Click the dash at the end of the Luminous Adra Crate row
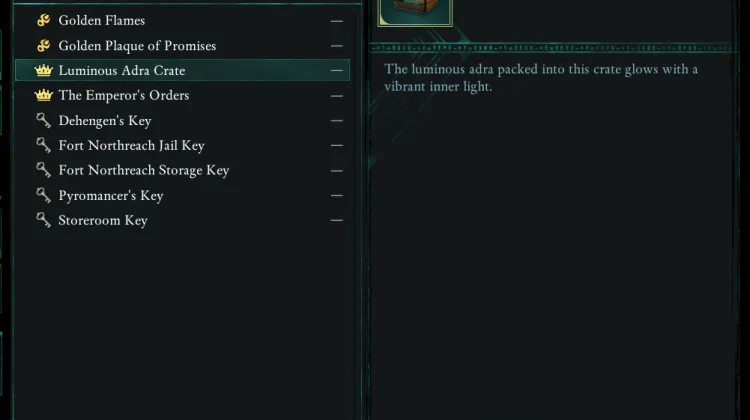Image resolution: width=750 pixels, height=420 pixels. pos(337,70)
